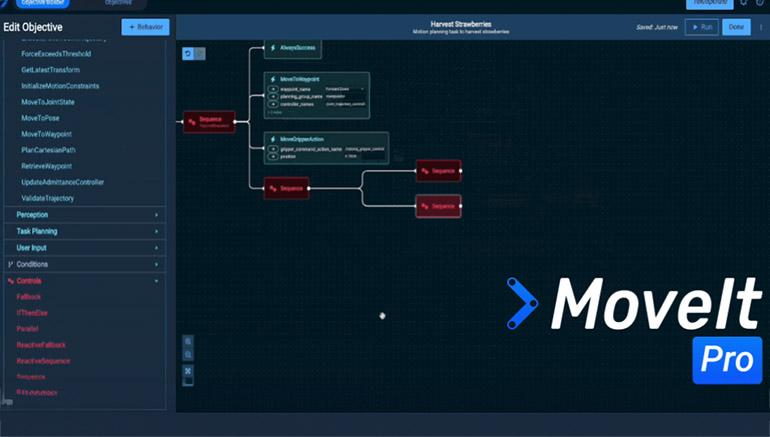Click the AlwaysSuccess node lightning icon
The width and height of the screenshot is (770, 437).
(x=273, y=48)
